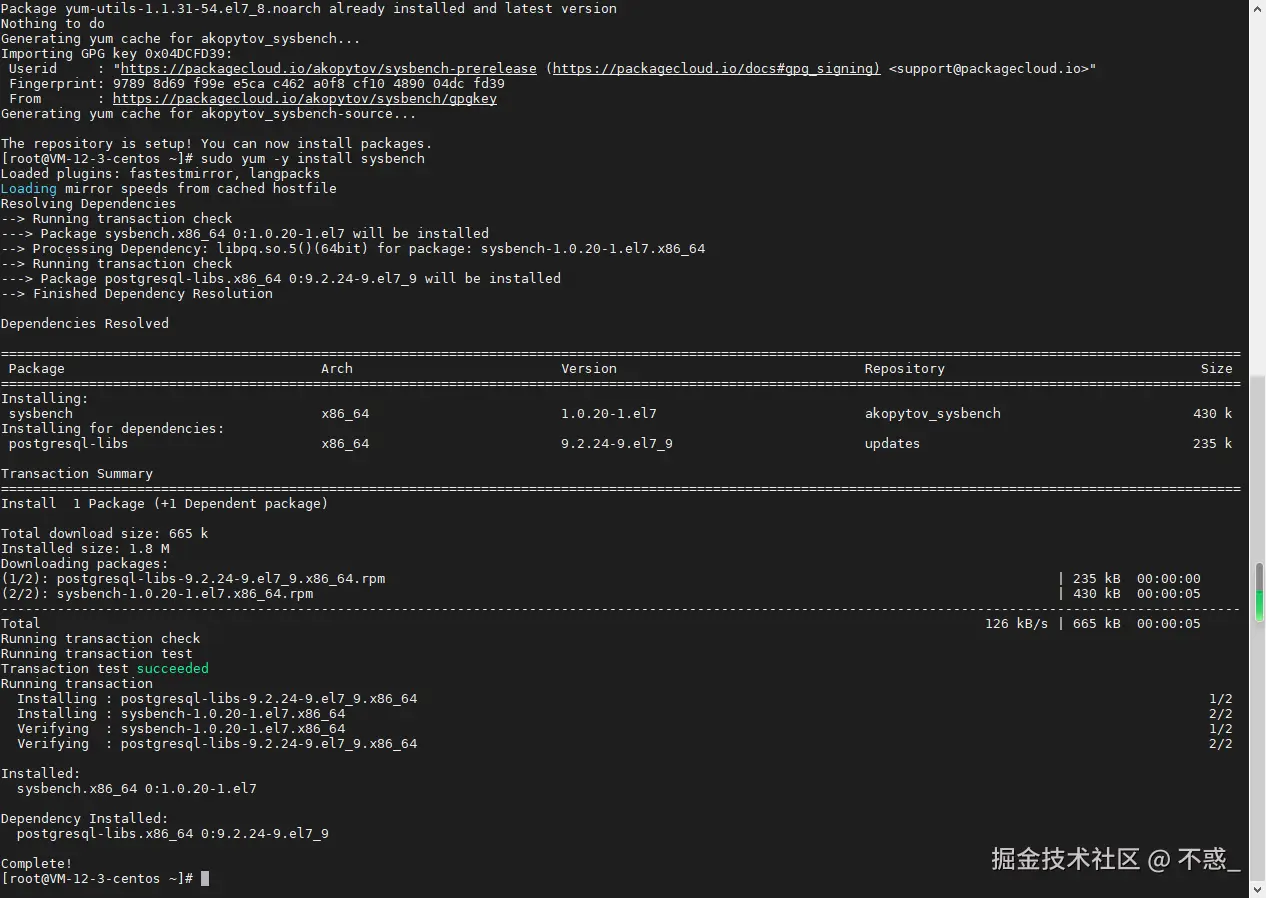The height and width of the screenshot is (898, 1266).
Task: Click 'Finished Dependency Resolution' line
Action: [137, 294]
